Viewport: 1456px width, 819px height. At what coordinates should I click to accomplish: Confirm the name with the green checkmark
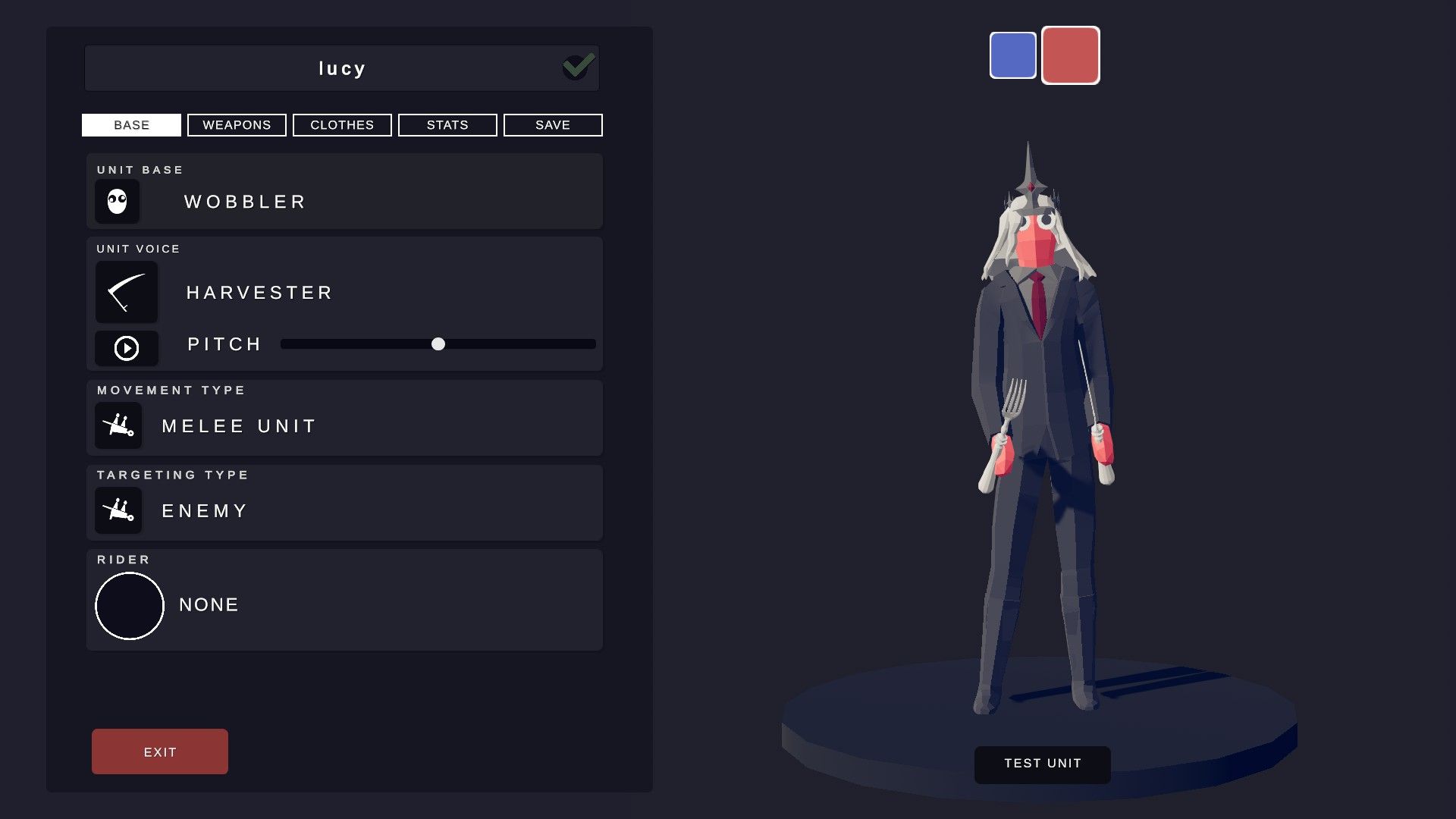[x=579, y=67]
